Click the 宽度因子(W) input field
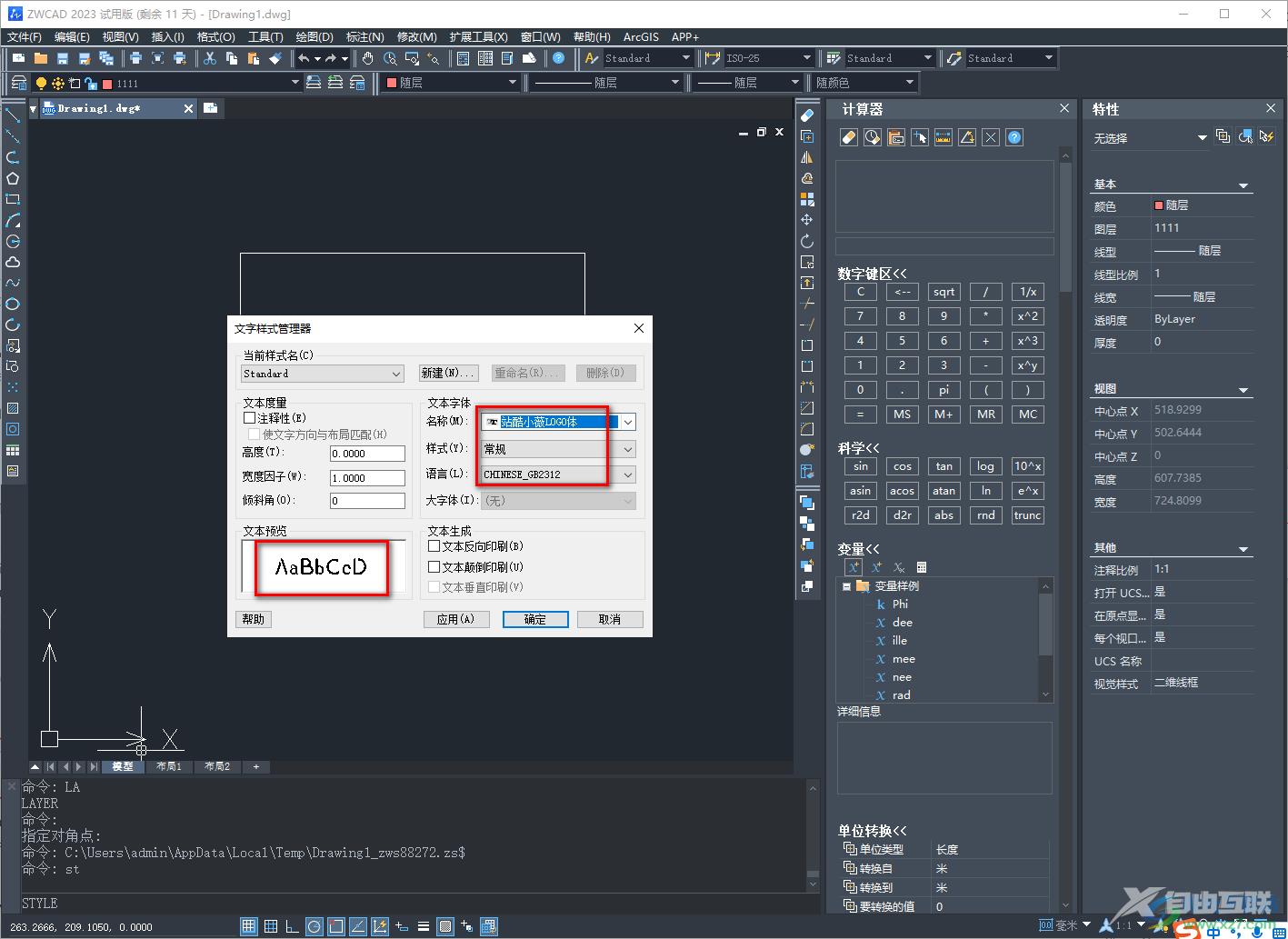 (367, 477)
